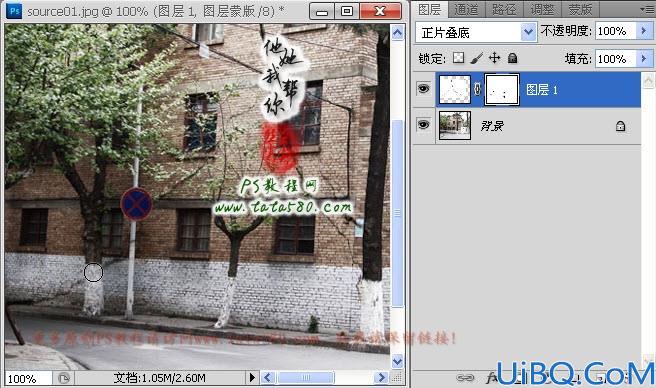Select the 背景 layer thumbnail

[x=454, y=125]
